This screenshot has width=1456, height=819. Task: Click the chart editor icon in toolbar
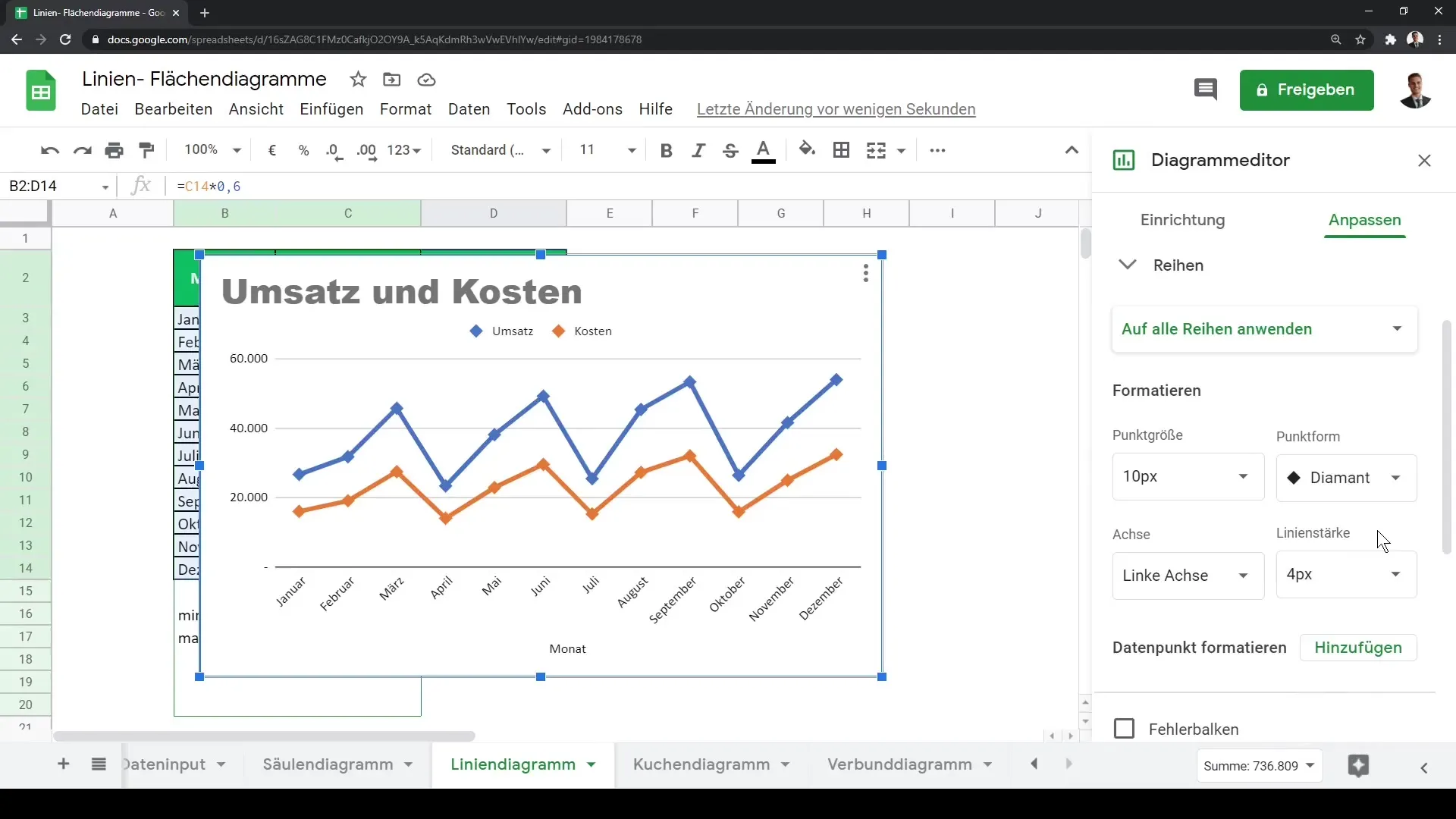pyautogui.click(x=1123, y=160)
